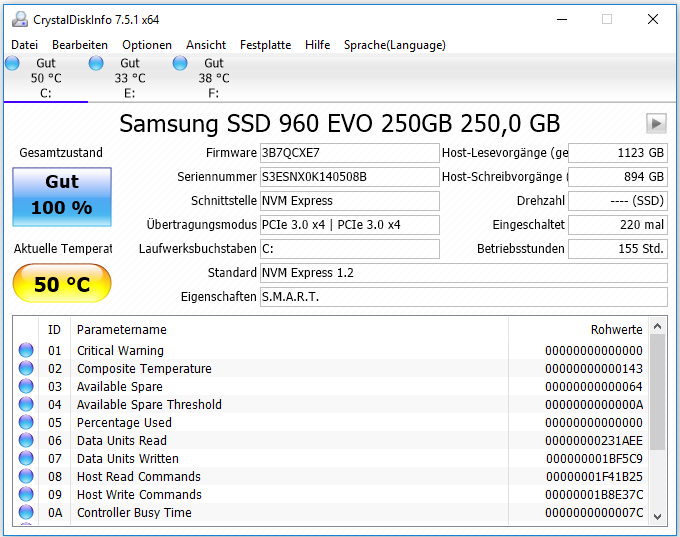Click the Laufwerksbuchstaben field C:
The image size is (680, 537).
[x=350, y=249]
